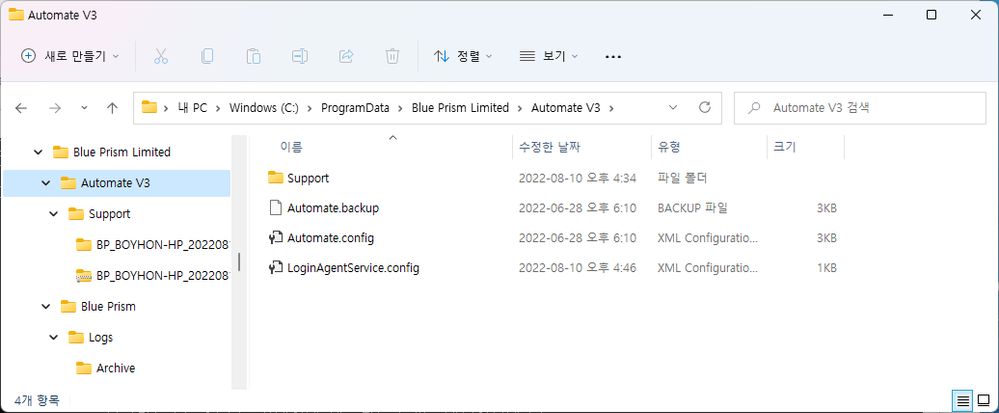Select Logs folder in tree
The height and width of the screenshot is (413, 999).
click(x=101, y=337)
